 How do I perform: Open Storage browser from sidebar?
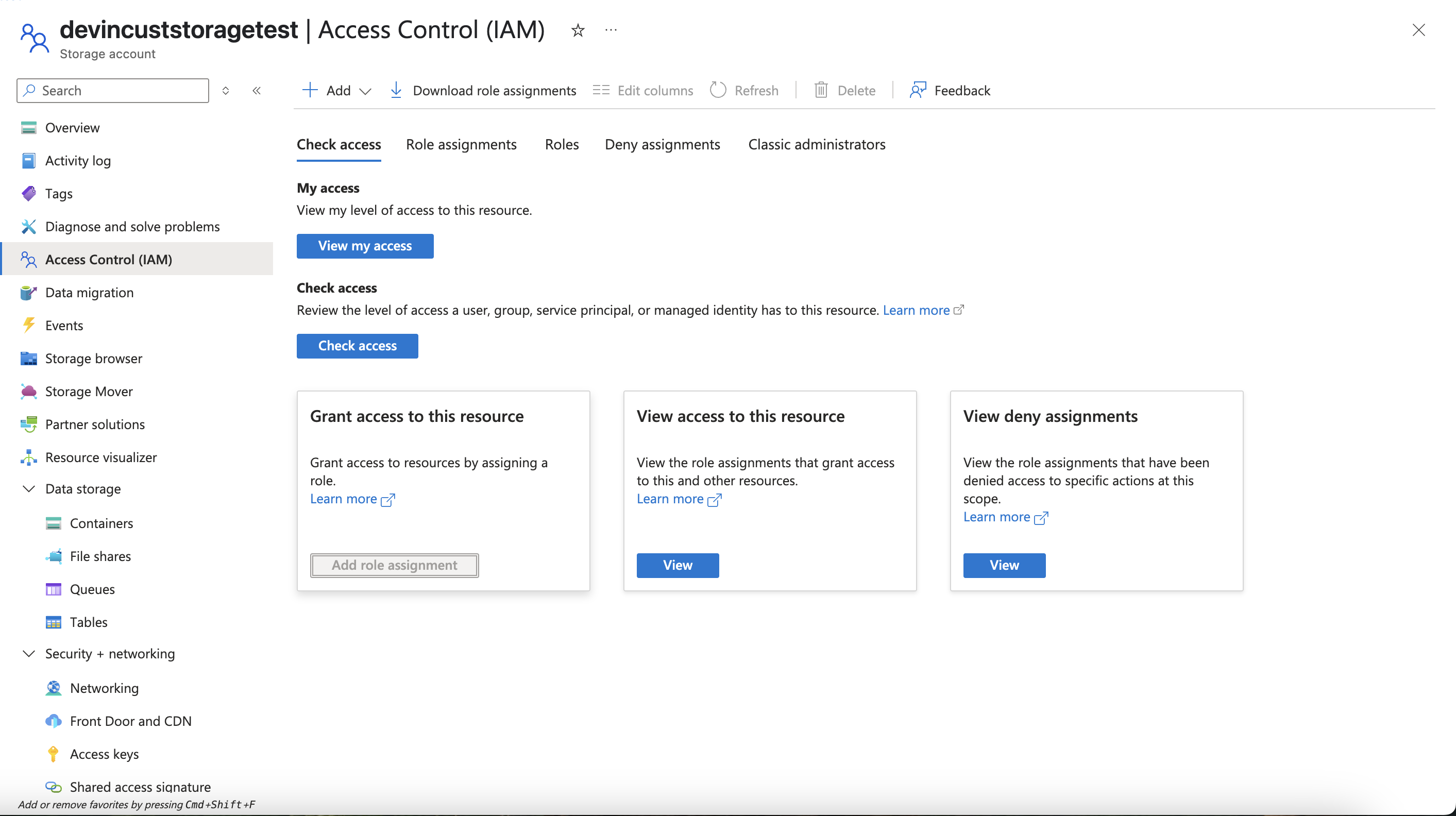click(x=93, y=358)
